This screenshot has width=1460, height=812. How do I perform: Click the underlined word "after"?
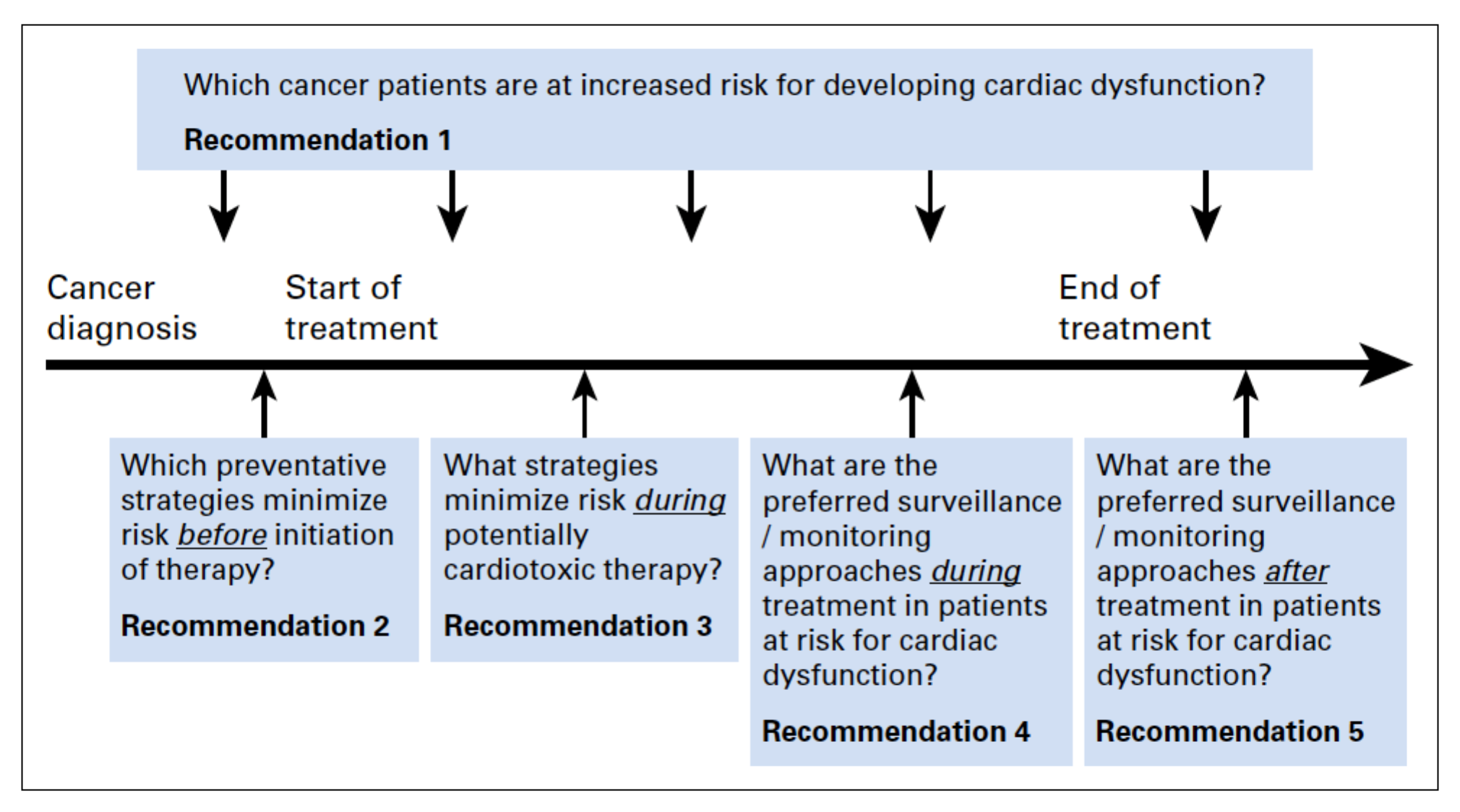pos(1296,571)
